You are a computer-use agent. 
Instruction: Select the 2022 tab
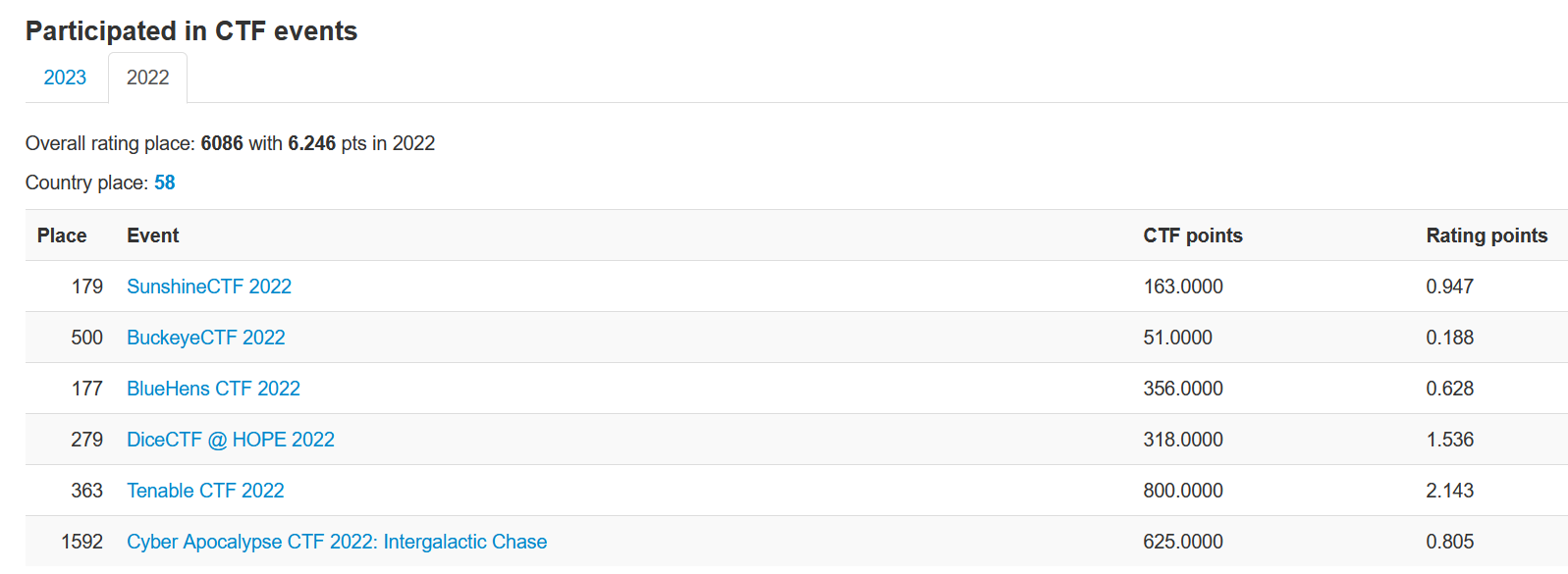147,78
